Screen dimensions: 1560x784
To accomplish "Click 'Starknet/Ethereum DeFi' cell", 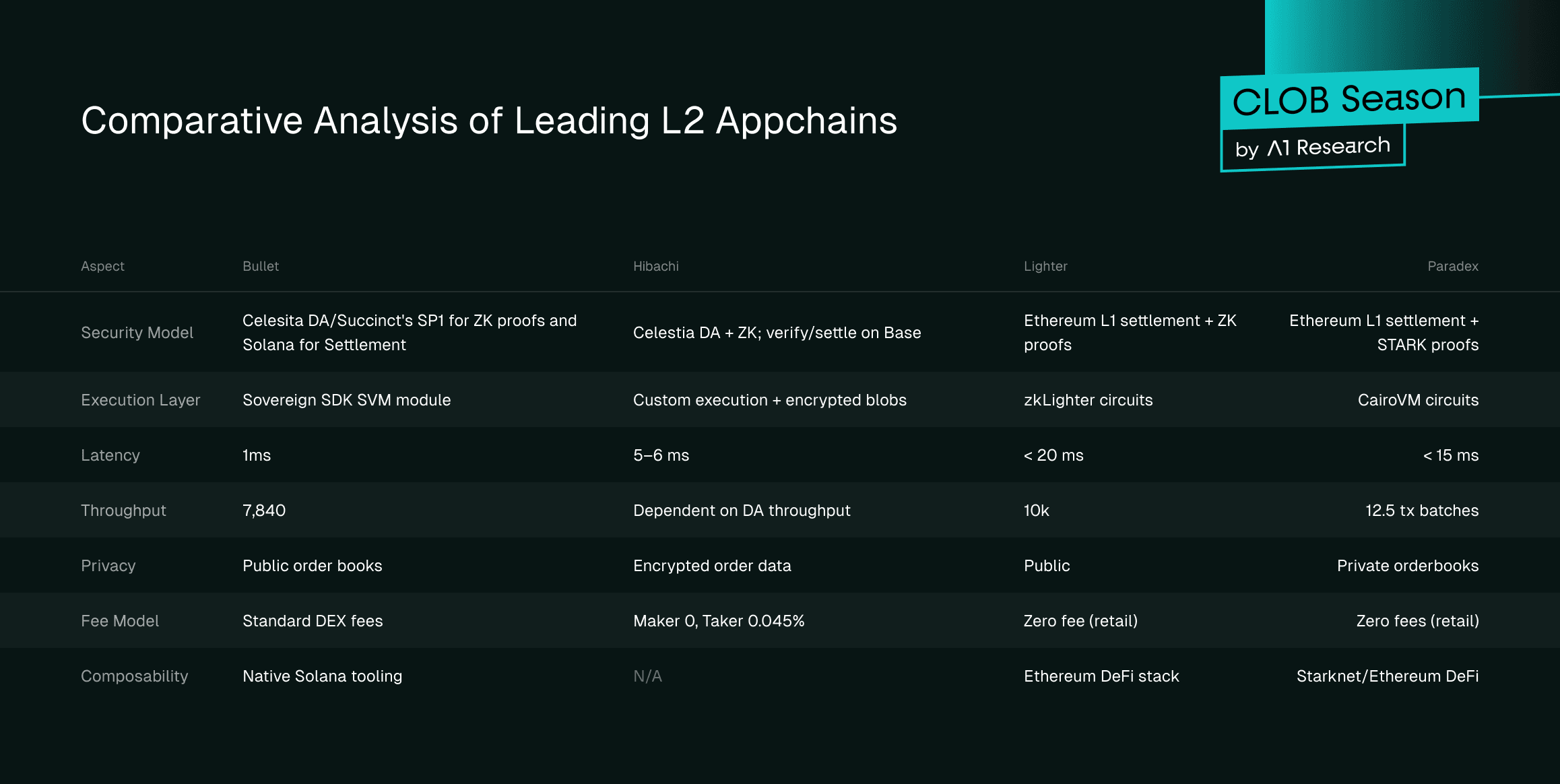I will pyautogui.click(x=1388, y=676).
